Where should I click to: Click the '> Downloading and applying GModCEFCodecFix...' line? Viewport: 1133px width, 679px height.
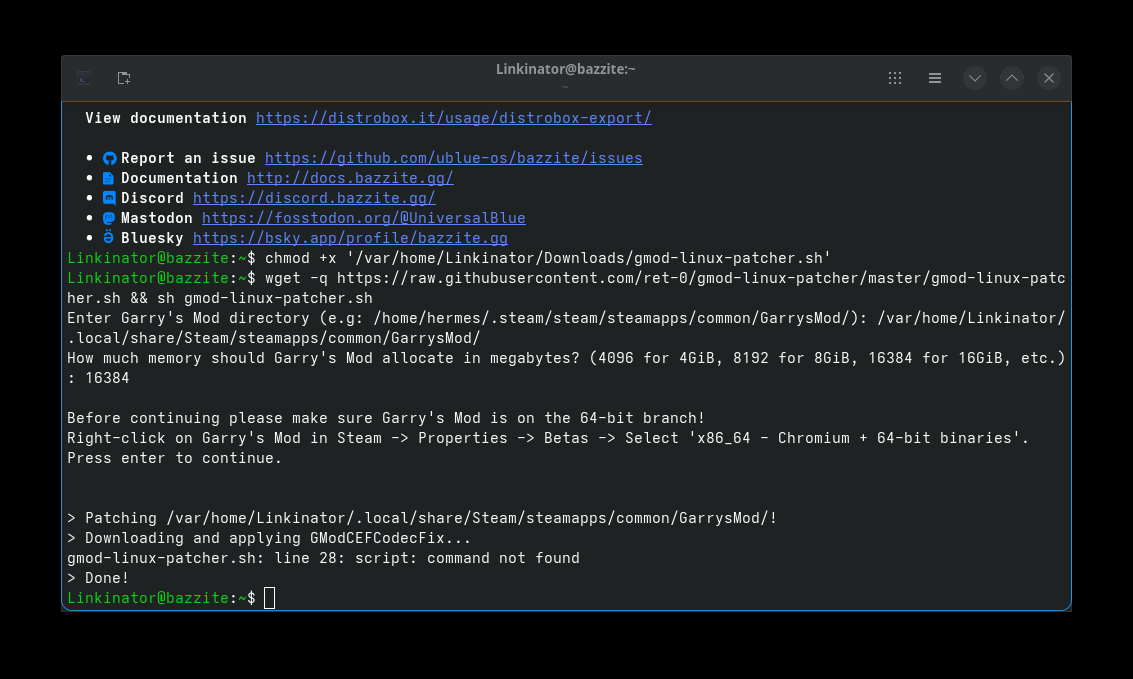tap(269, 538)
